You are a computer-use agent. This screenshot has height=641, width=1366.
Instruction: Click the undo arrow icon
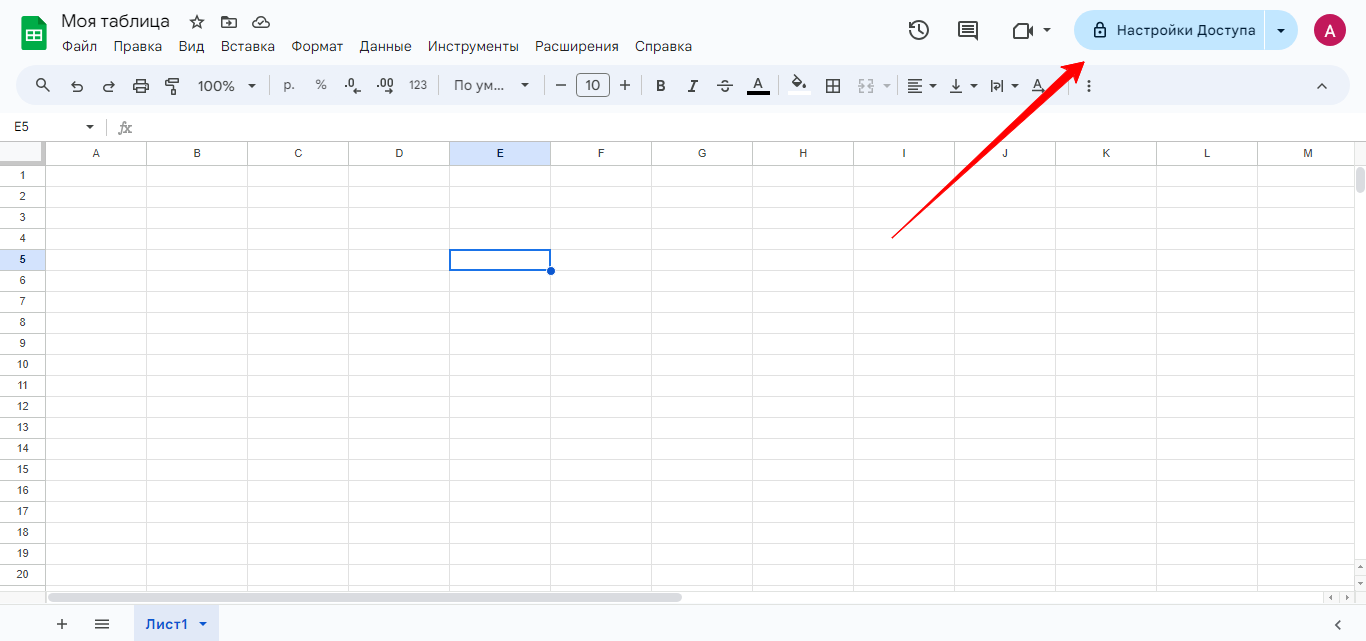[77, 86]
